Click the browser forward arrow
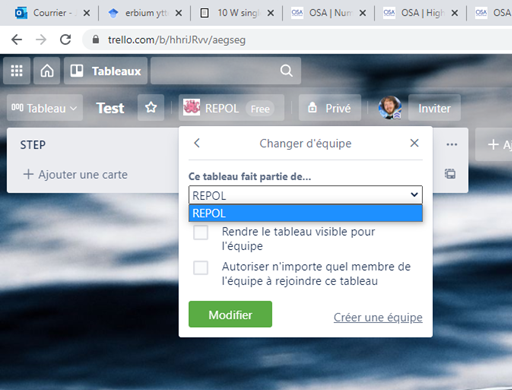Viewport: 512px width, 390px height. pos(41,40)
